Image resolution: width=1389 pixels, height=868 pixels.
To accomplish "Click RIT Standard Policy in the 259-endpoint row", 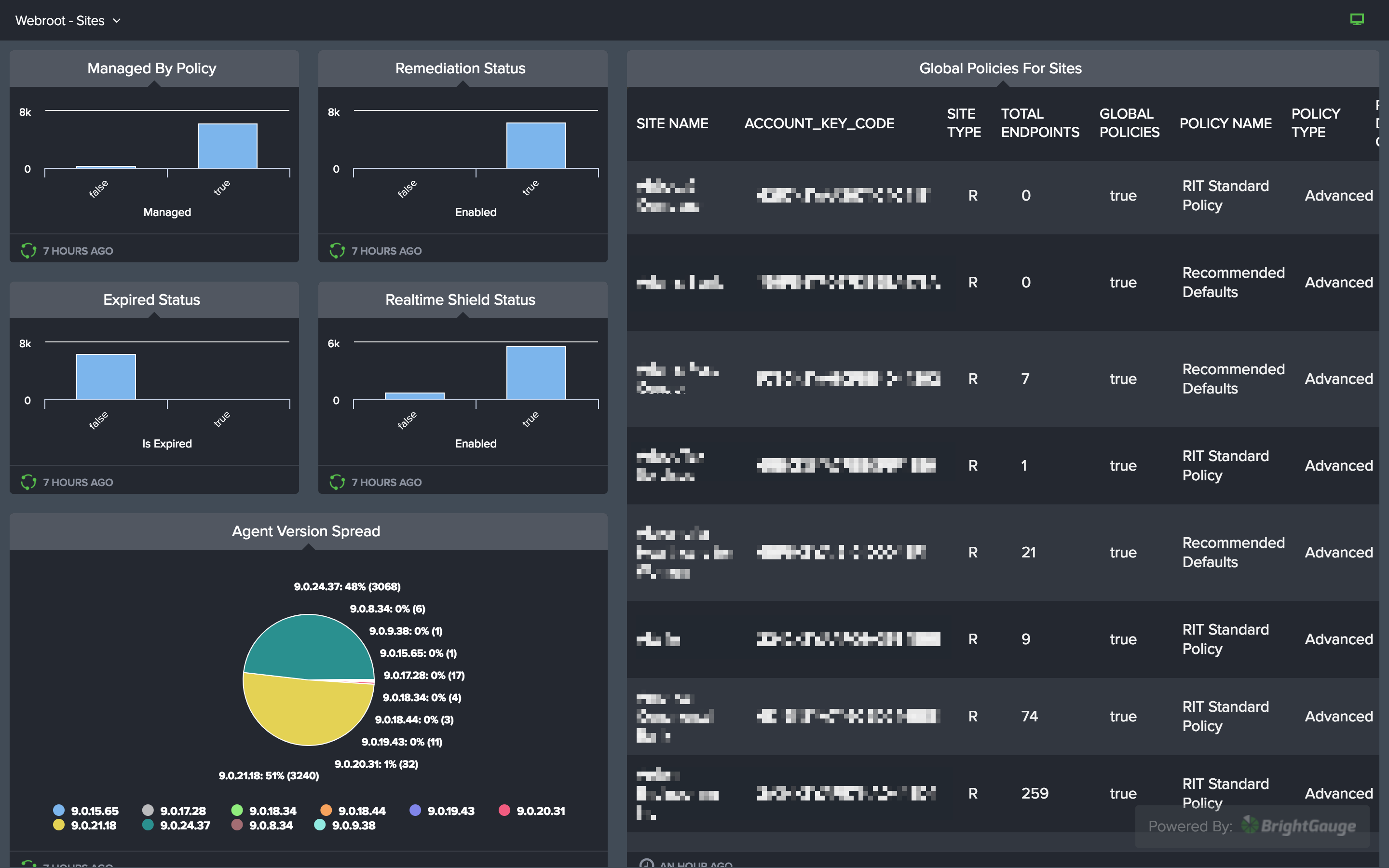I will (x=1226, y=793).
